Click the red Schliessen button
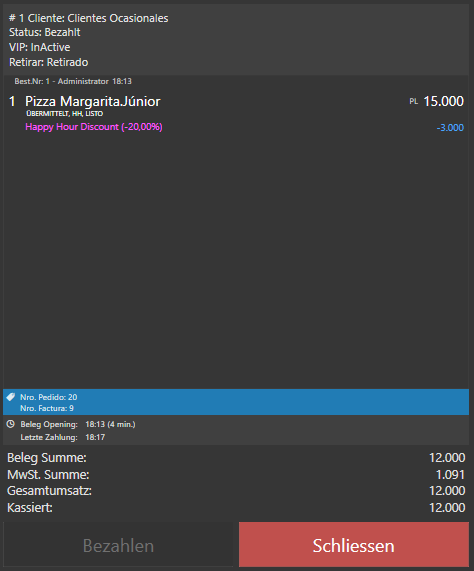The width and height of the screenshot is (474, 571). (353, 544)
